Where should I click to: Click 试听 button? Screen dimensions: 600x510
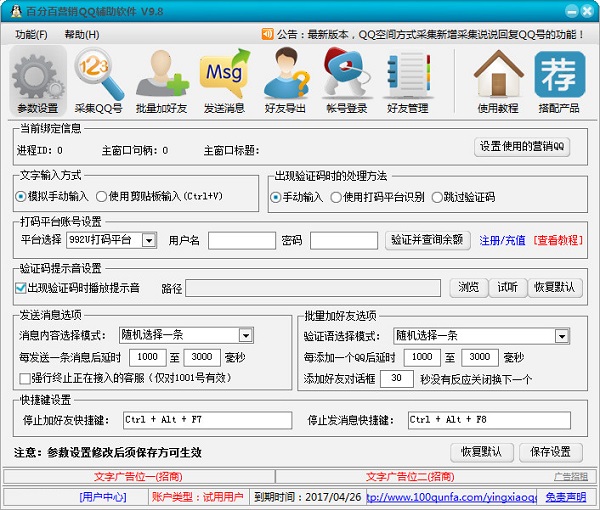[508, 287]
